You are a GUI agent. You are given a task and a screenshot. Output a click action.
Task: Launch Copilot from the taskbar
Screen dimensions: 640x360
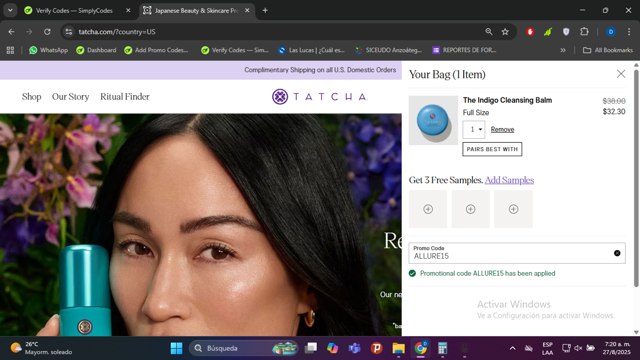(x=333, y=348)
